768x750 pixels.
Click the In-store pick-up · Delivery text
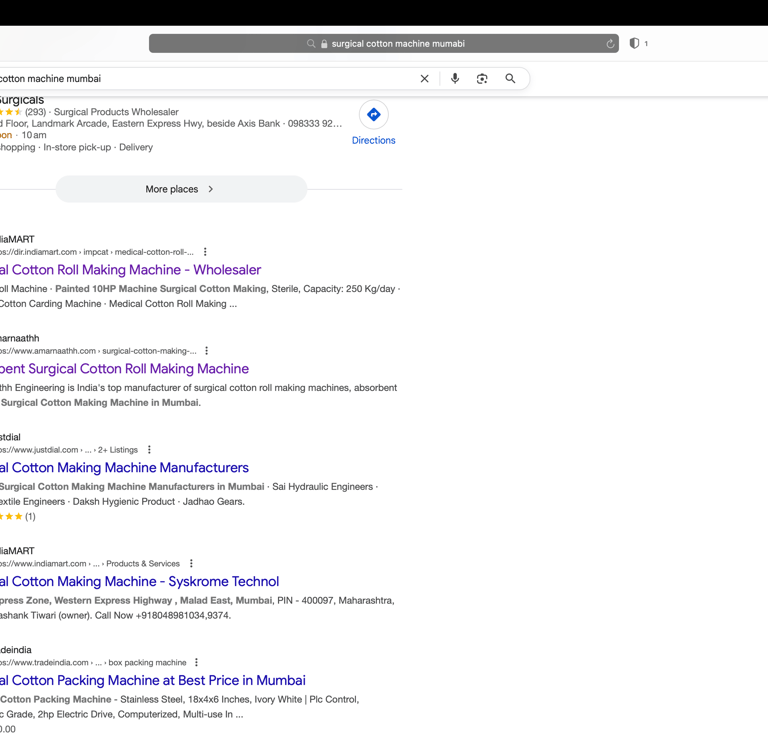point(98,147)
